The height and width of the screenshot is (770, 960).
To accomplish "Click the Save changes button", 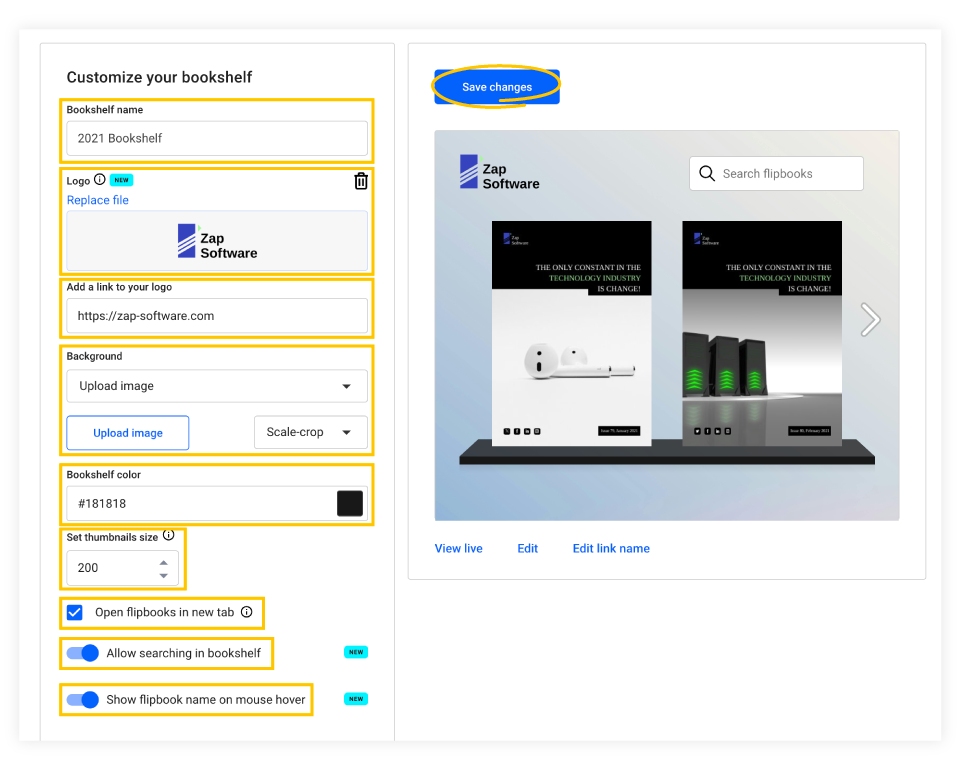I will click(x=495, y=86).
